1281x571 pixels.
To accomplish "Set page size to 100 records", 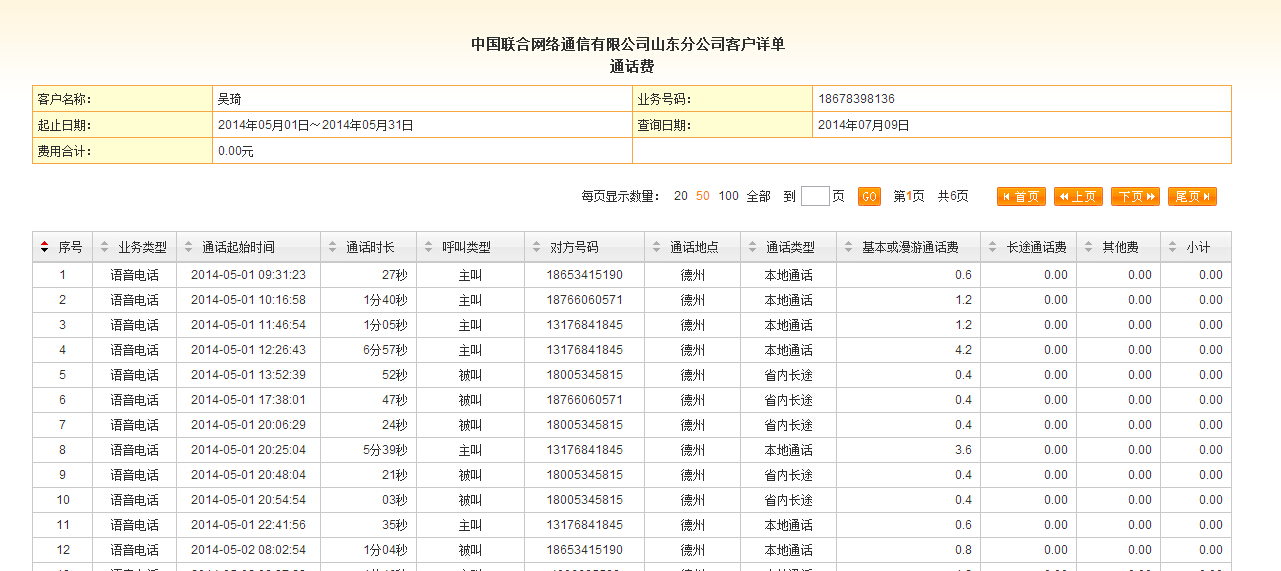I will 728,197.
